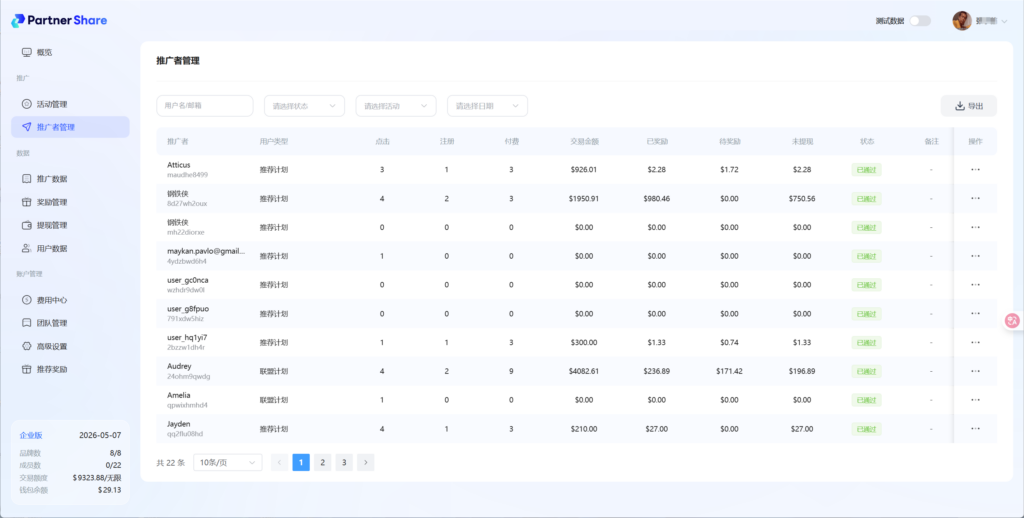1024x518 pixels.
Task: Open 用户数据 in the sidebar
Action: click(52, 248)
